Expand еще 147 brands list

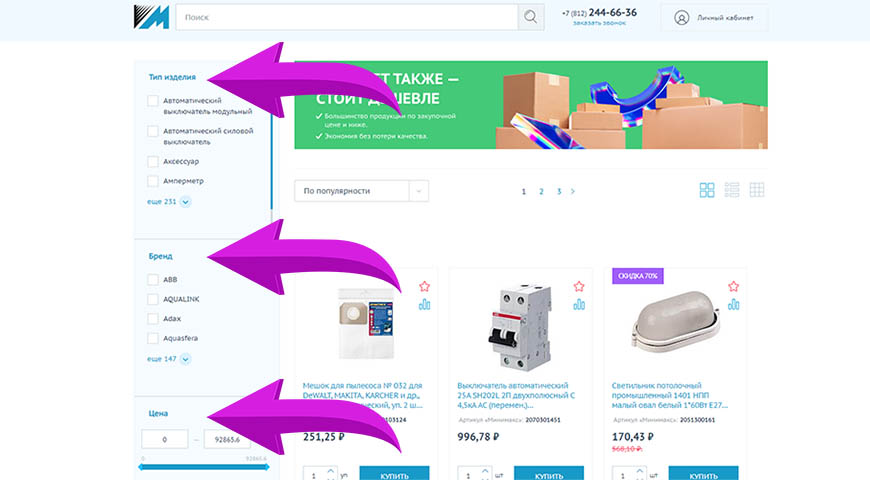(169, 359)
